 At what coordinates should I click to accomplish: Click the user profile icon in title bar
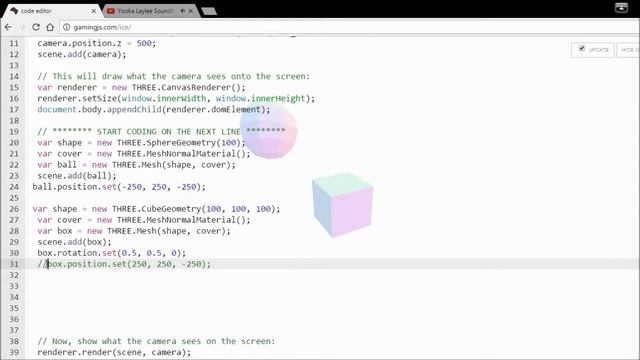tap(621, 7)
